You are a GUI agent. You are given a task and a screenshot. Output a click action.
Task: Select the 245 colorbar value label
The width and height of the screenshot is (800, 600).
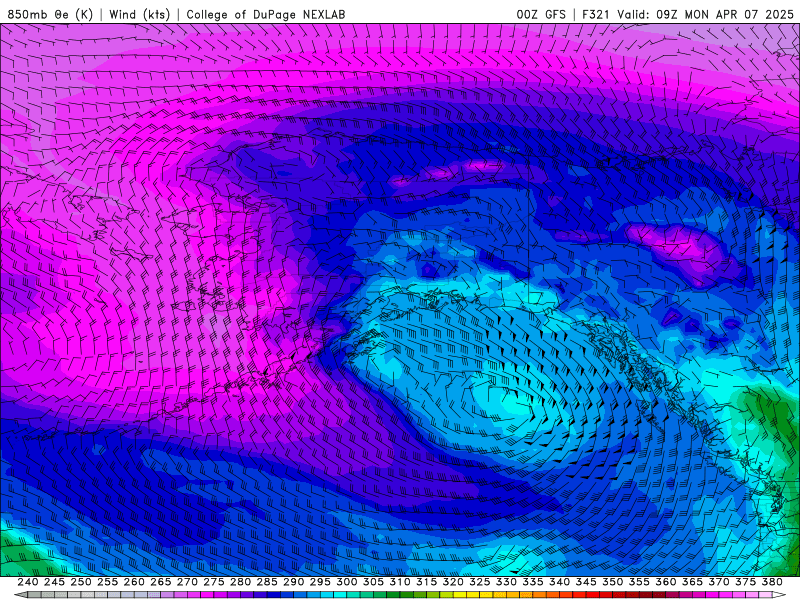tap(55, 582)
